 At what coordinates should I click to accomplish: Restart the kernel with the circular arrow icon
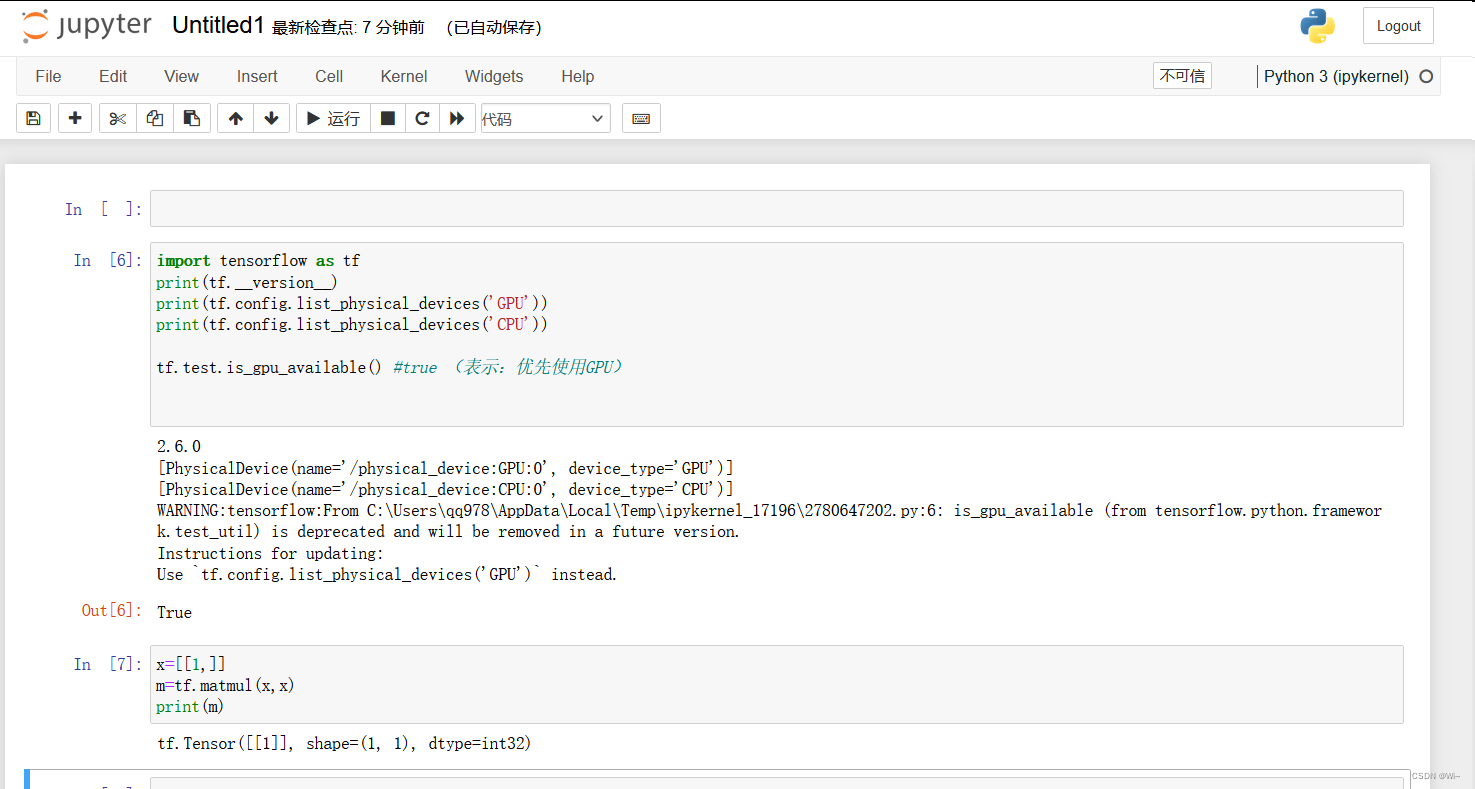click(x=422, y=118)
